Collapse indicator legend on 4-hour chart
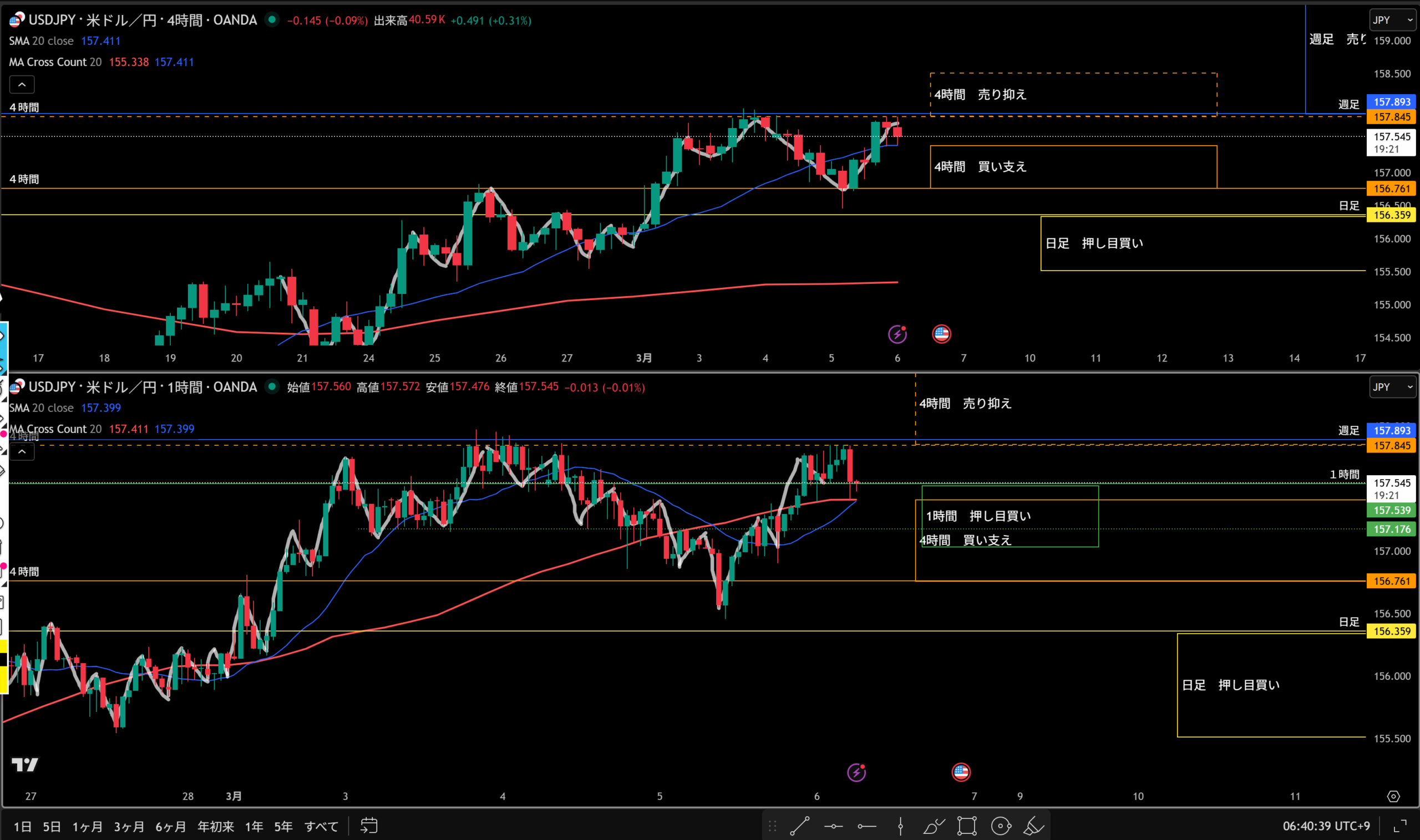Screen dimensions: 1420x840 tap(22, 85)
